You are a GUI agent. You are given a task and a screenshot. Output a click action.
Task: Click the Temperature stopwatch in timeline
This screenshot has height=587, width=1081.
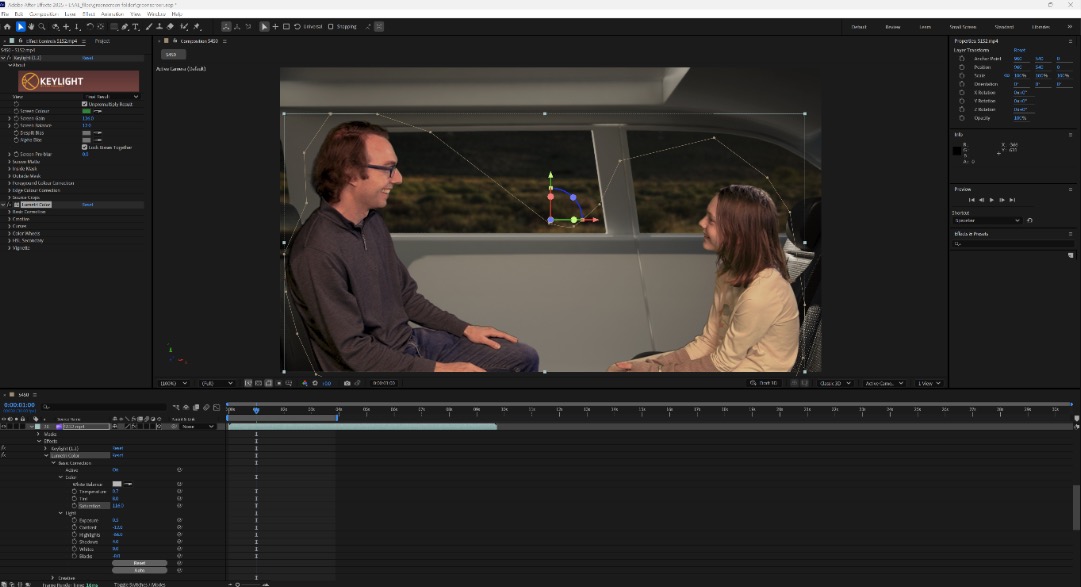pyautogui.click(x=74, y=492)
